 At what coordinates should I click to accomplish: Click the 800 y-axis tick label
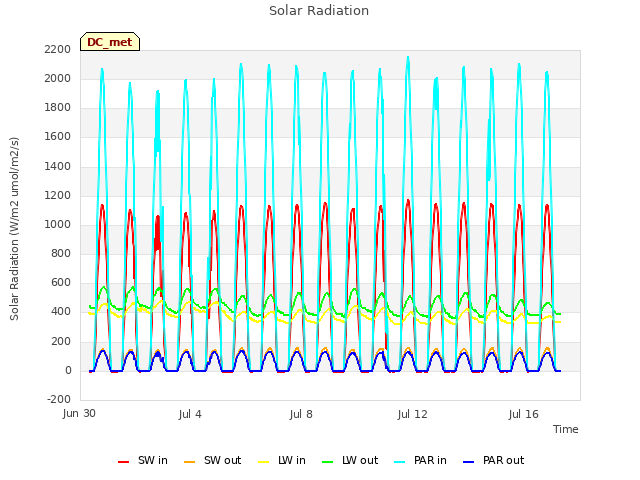61,253
